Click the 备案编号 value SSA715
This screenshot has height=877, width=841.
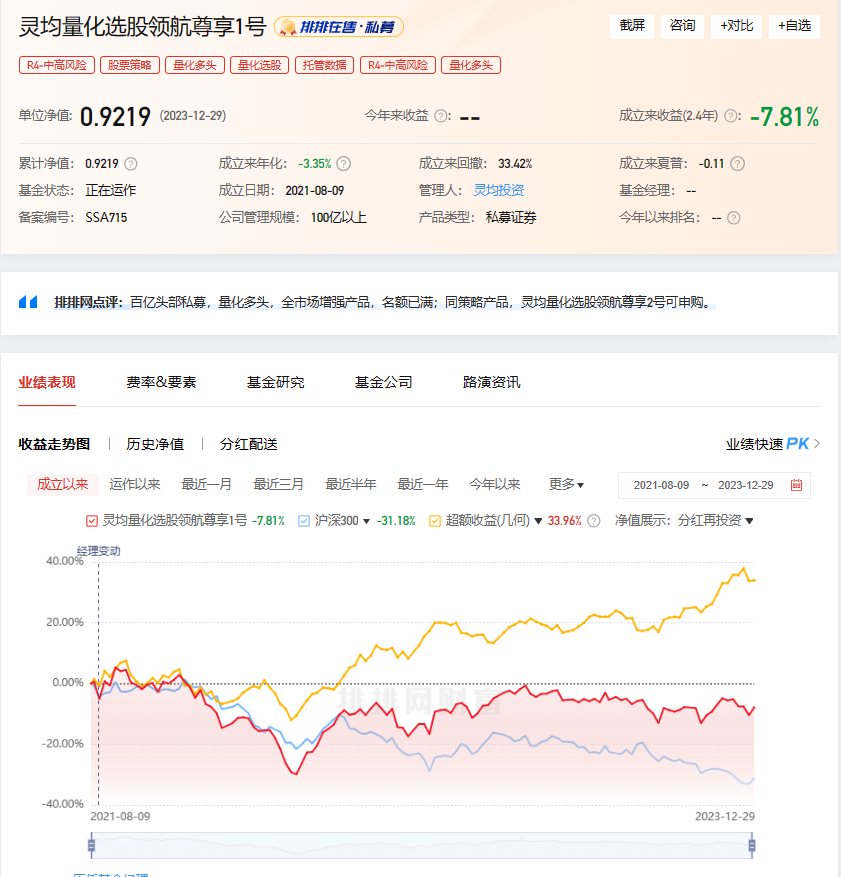(106, 218)
